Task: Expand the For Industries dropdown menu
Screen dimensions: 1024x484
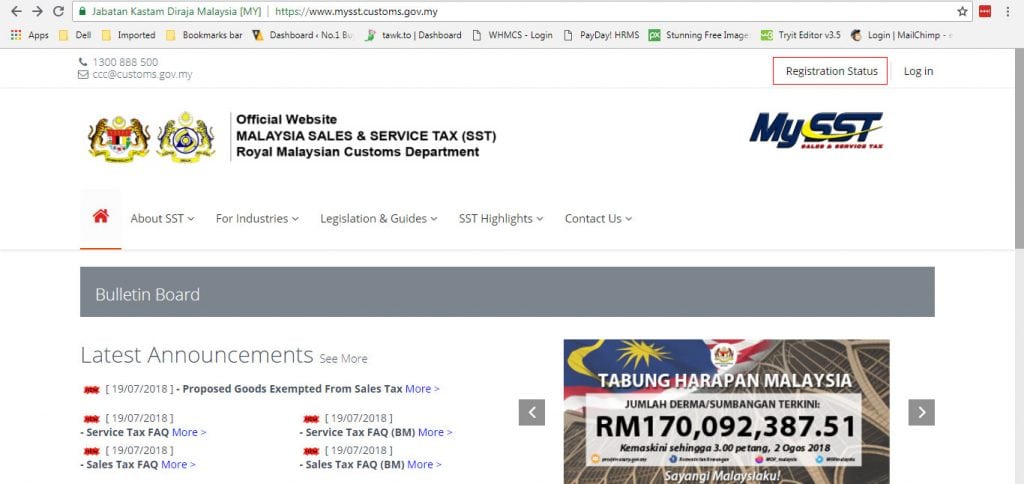Action: pyautogui.click(x=257, y=219)
